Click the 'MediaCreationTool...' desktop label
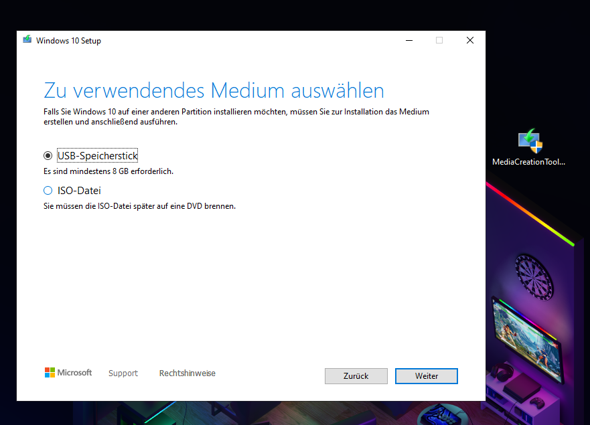 529,162
